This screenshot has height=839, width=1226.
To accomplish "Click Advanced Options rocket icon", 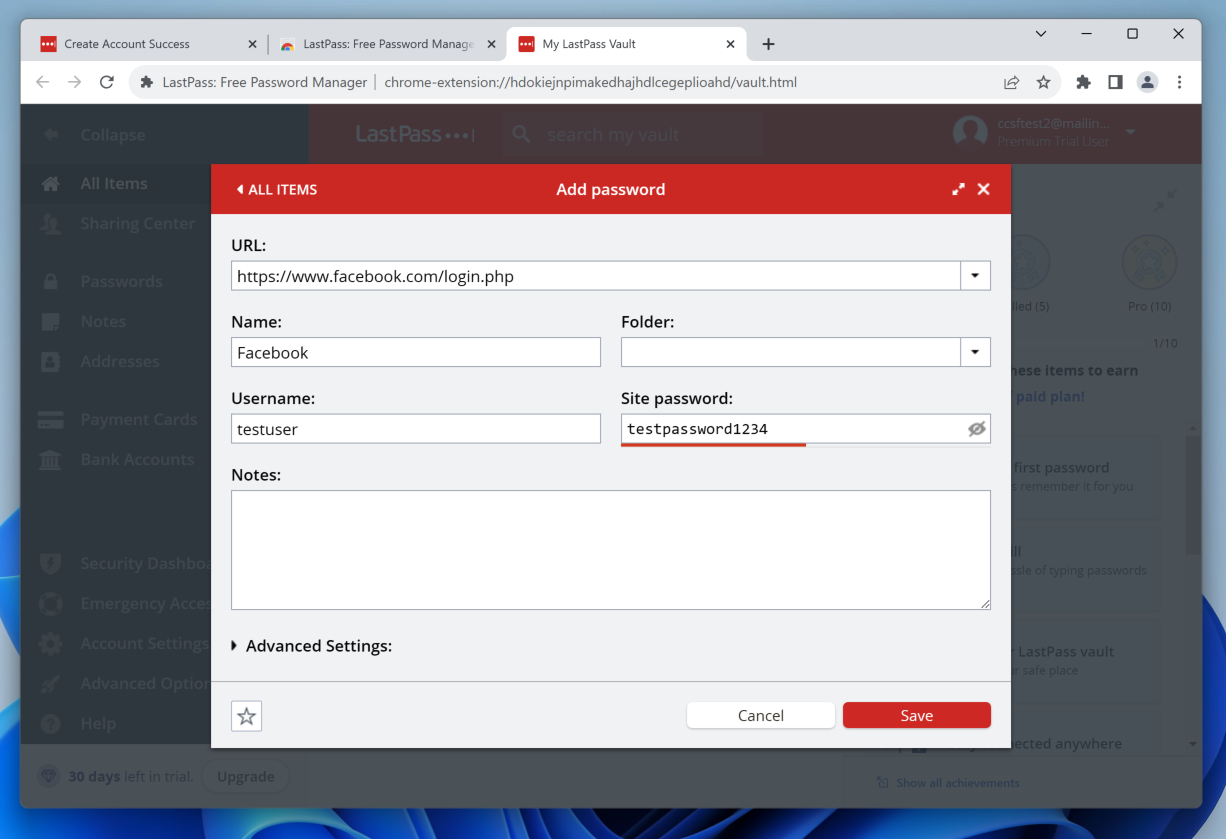I will pos(49,683).
